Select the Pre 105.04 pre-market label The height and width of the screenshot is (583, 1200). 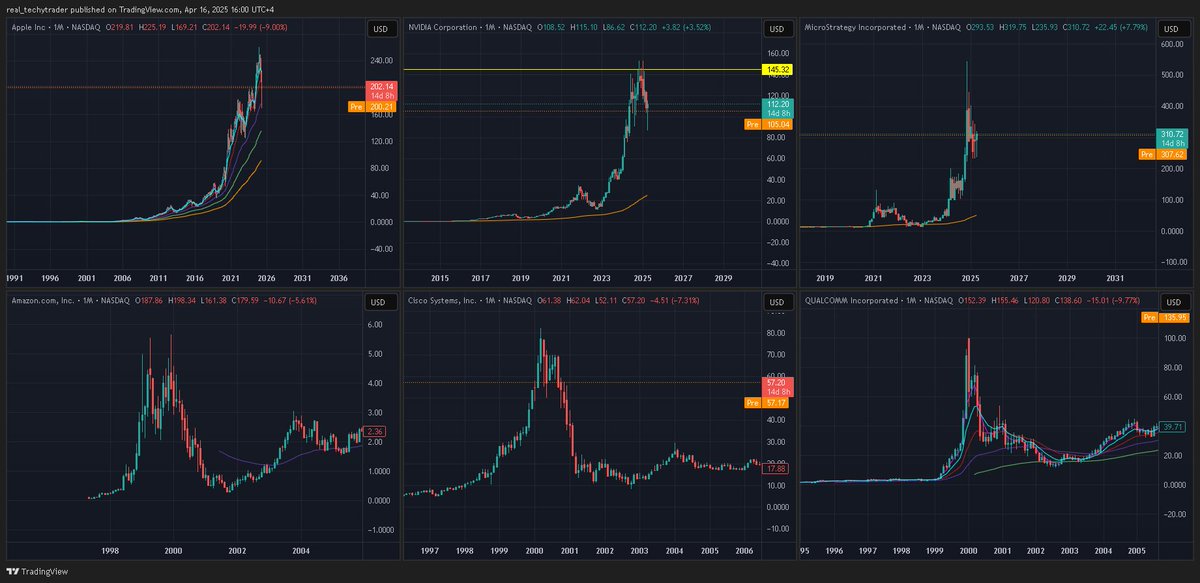(x=769, y=125)
